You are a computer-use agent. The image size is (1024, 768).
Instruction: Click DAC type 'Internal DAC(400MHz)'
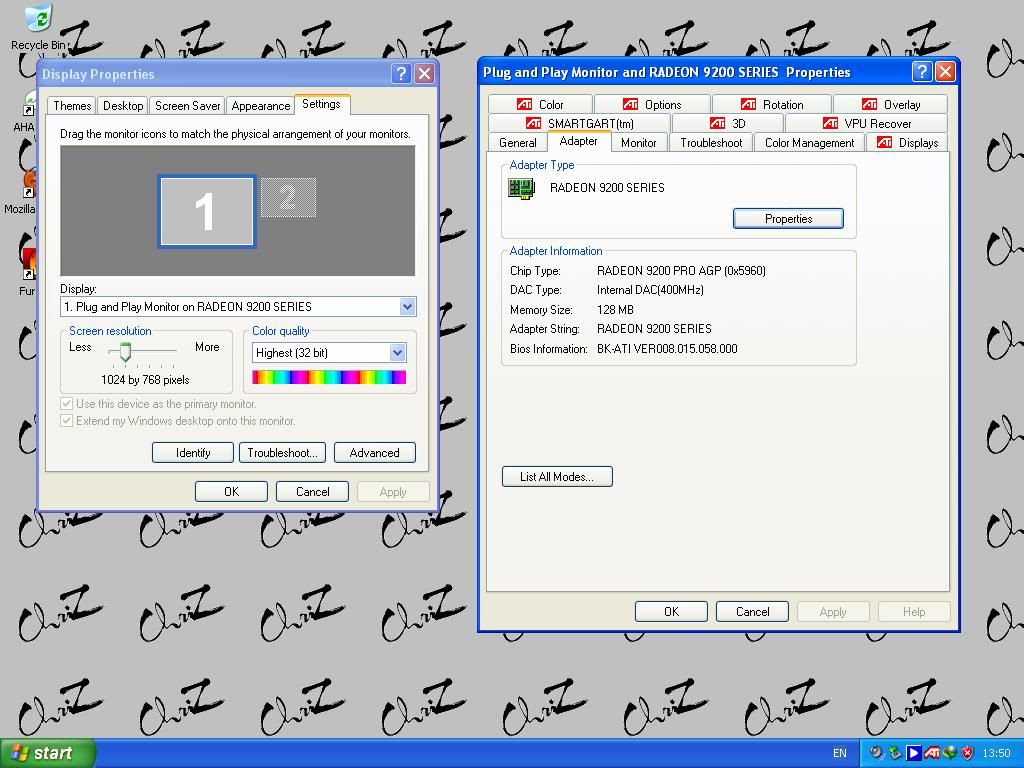point(650,290)
